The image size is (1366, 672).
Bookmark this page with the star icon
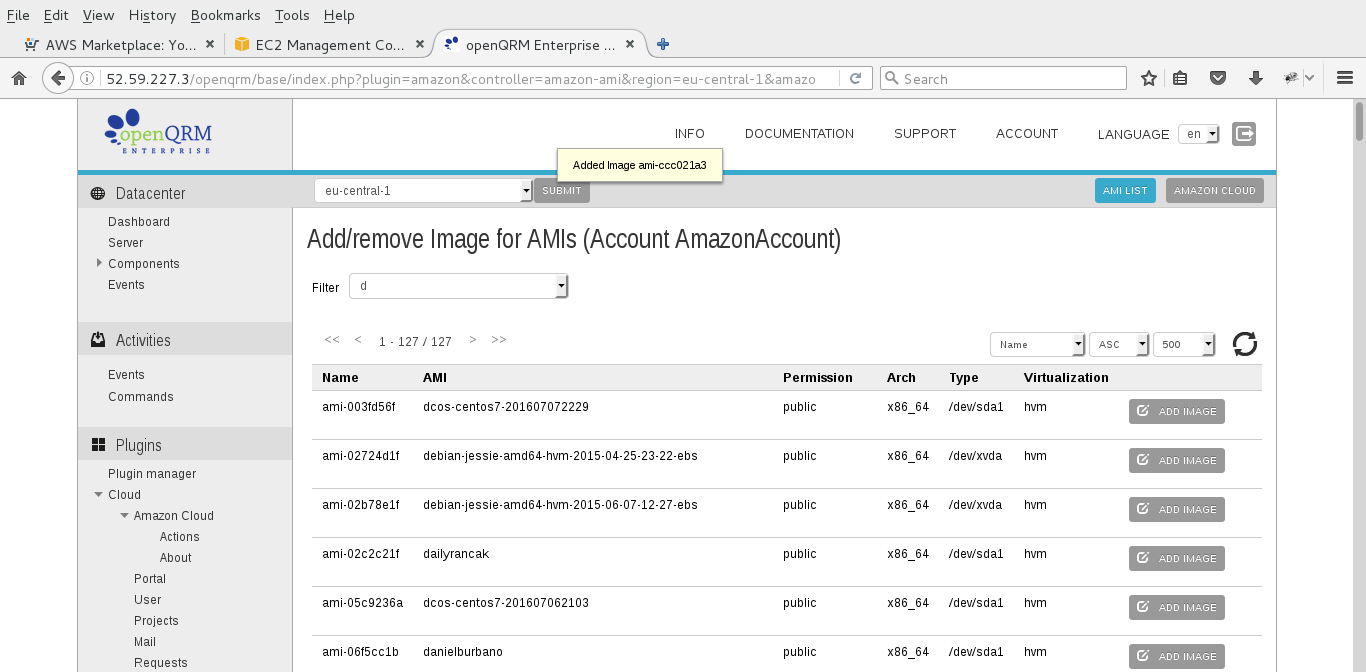[1149, 78]
